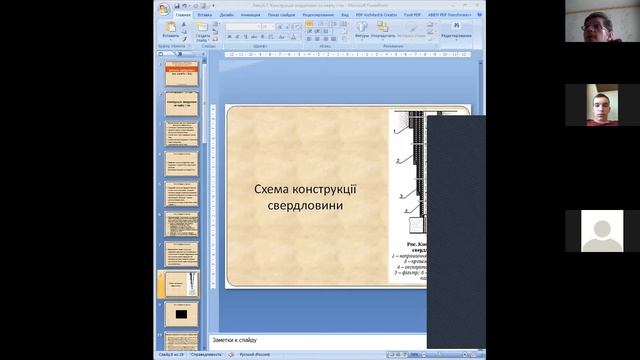640x360 pixels.
Task: Click the 'Слайд 8 из 19' status indicator
Action: point(171,355)
